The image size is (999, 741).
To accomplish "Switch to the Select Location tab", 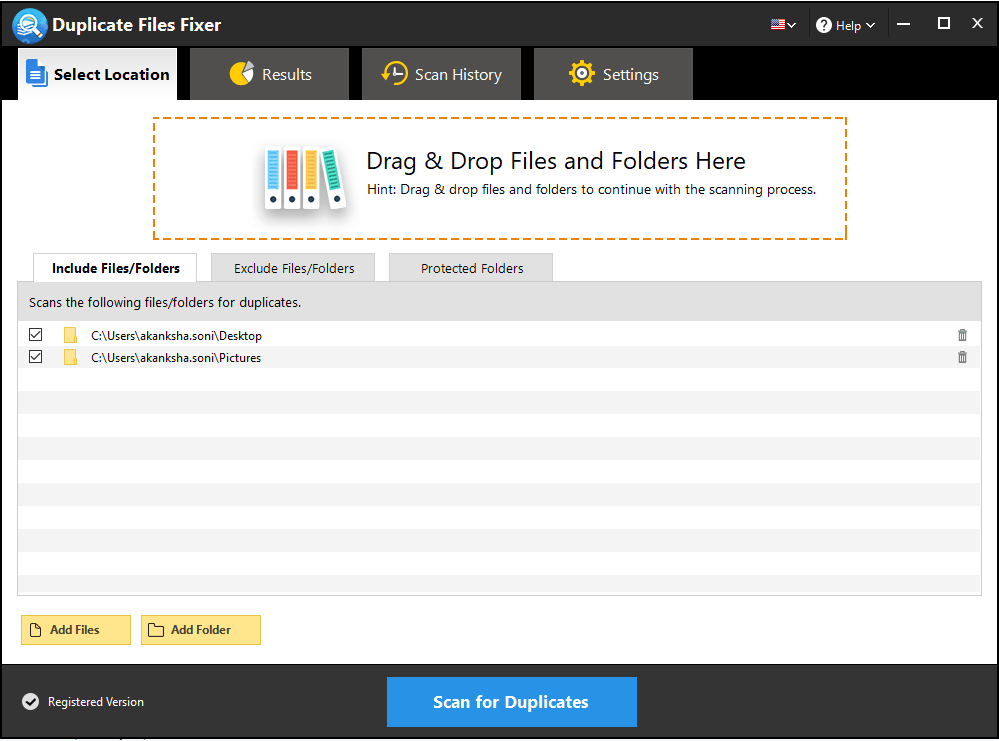I will [x=97, y=75].
